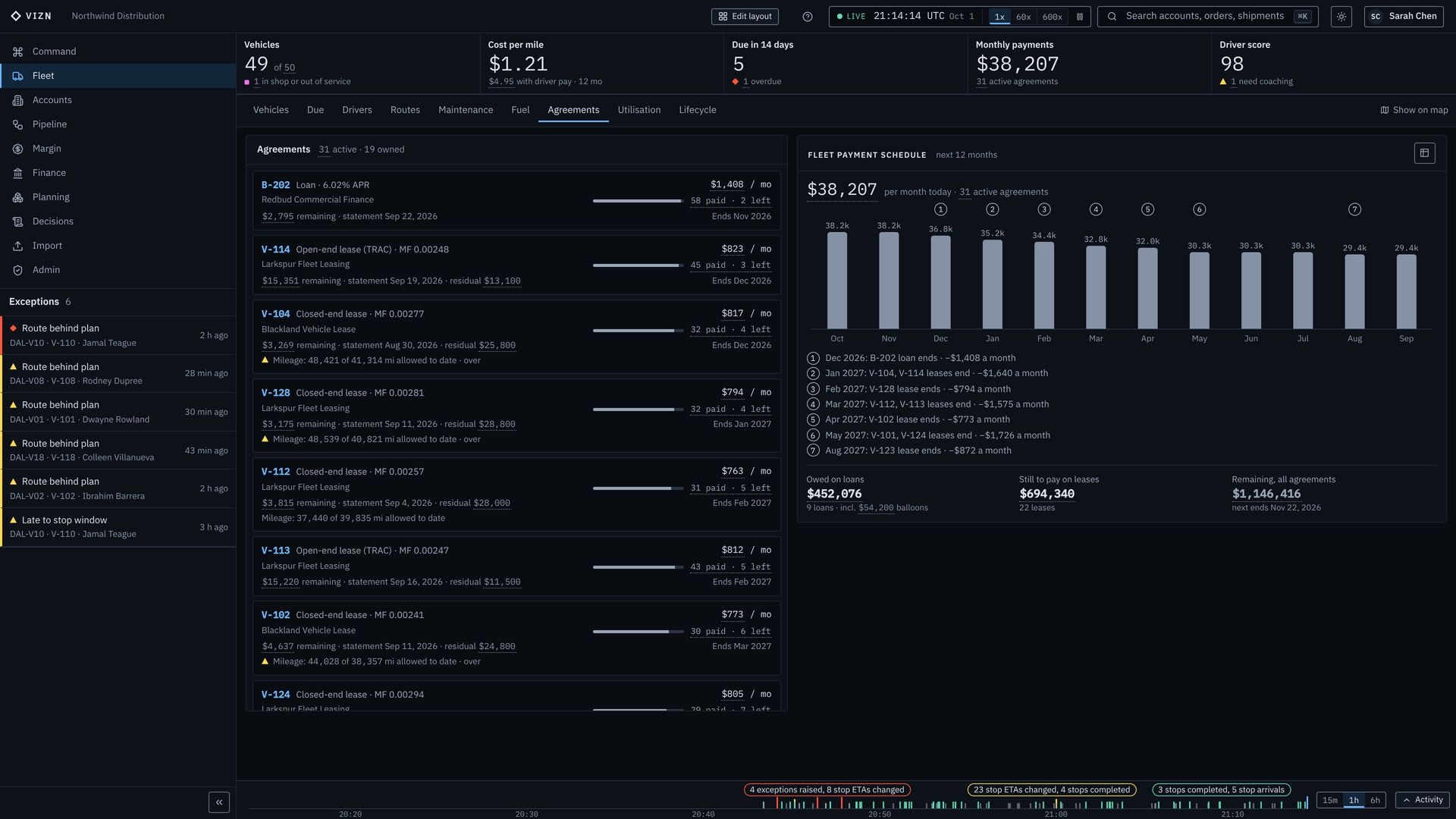The image size is (1456, 819).
Task: Open Sarah Chen user menu
Action: pyautogui.click(x=1404, y=17)
